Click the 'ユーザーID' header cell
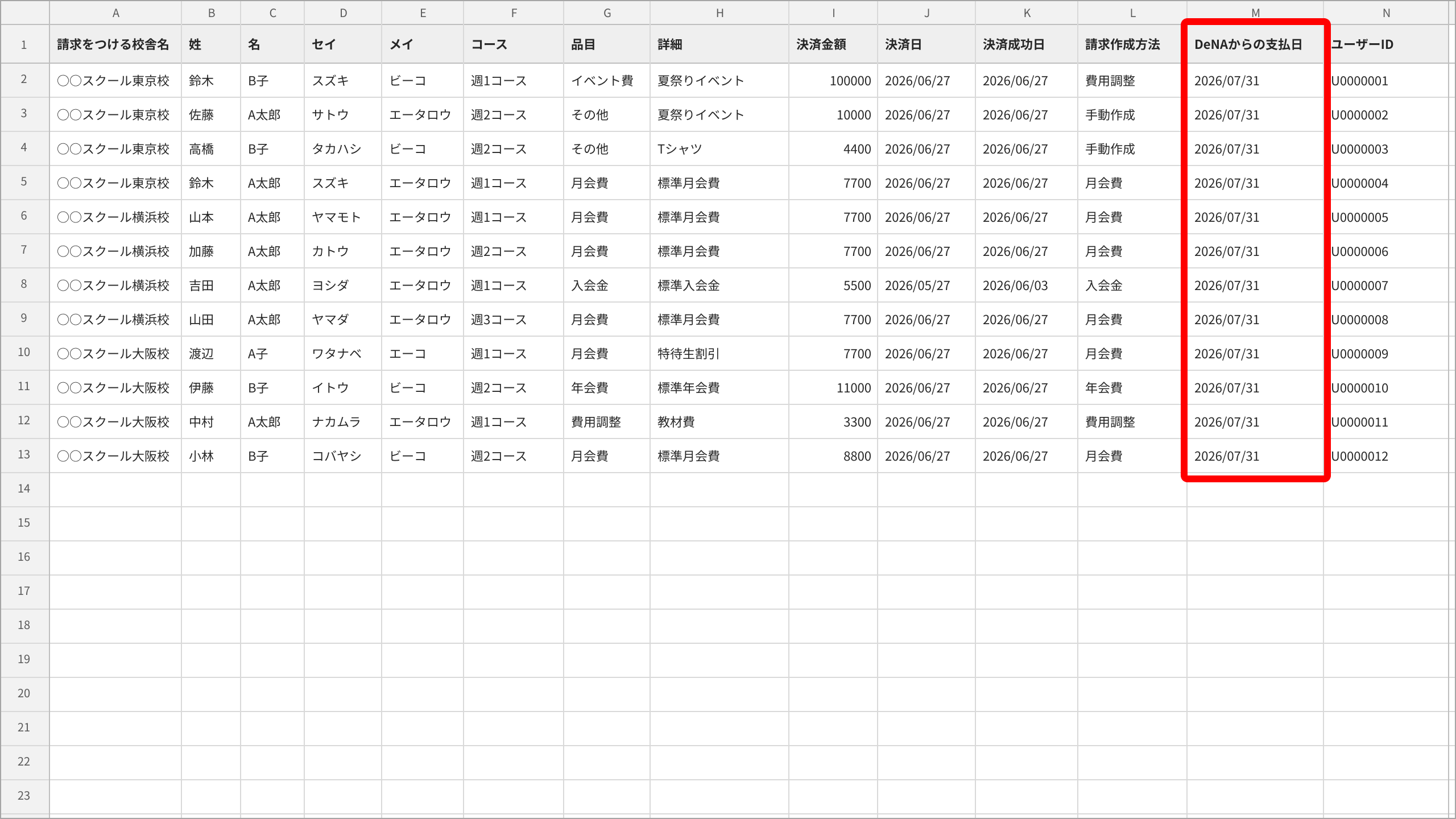The height and width of the screenshot is (819, 1456). click(x=1386, y=44)
